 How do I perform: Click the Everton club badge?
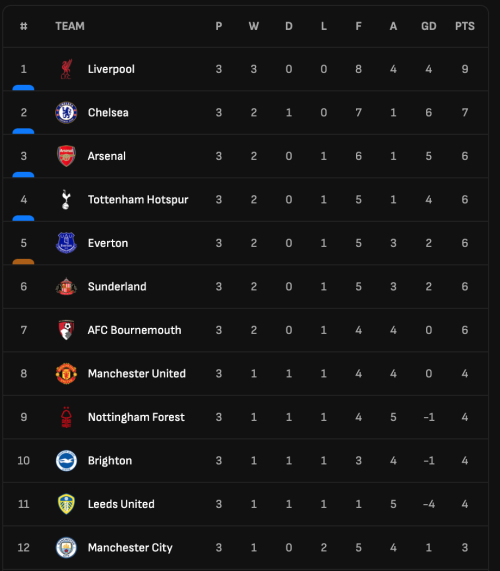66,243
